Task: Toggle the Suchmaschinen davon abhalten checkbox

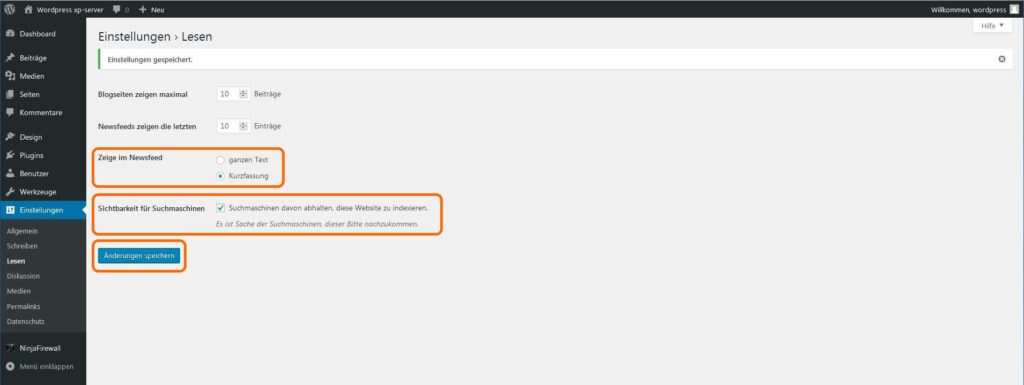Action: click(x=220, y=208)
